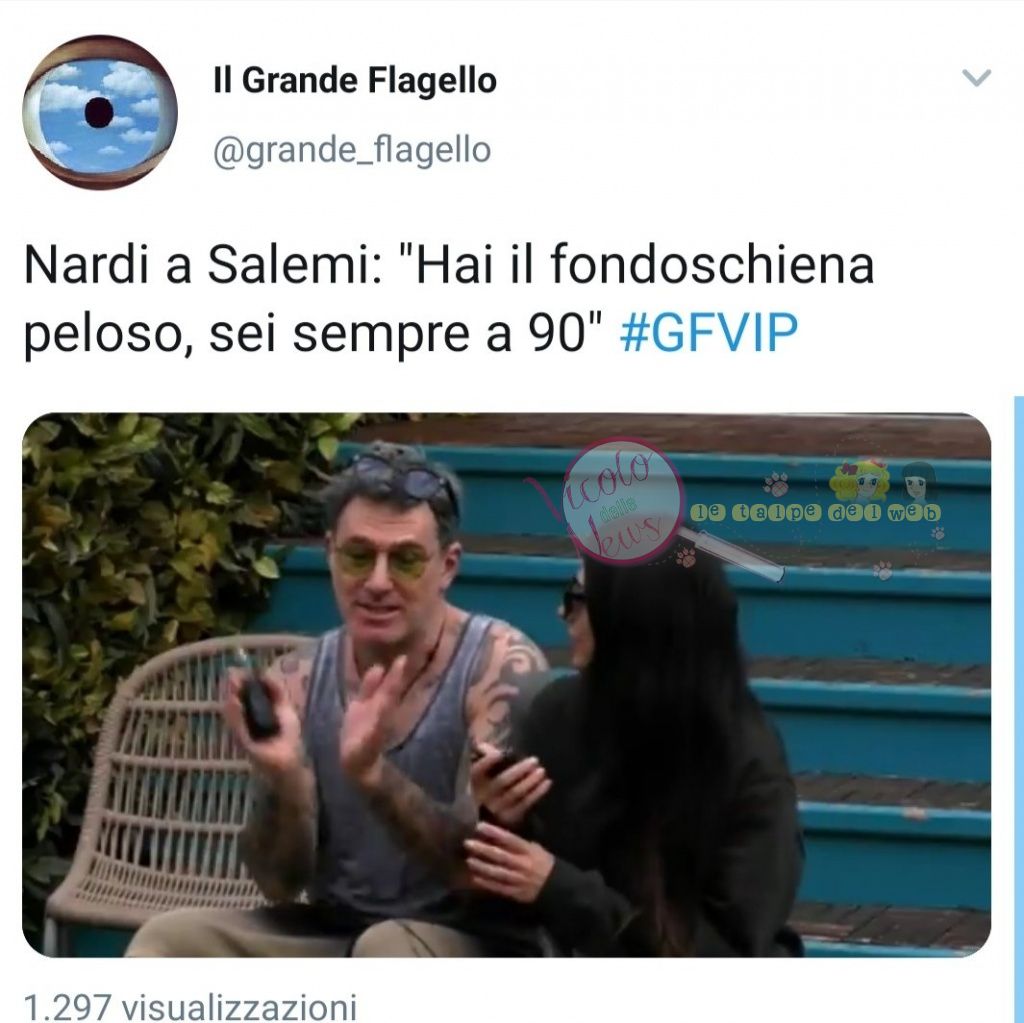Click the paw print beneath the Vicolo logo

[686, 557]
